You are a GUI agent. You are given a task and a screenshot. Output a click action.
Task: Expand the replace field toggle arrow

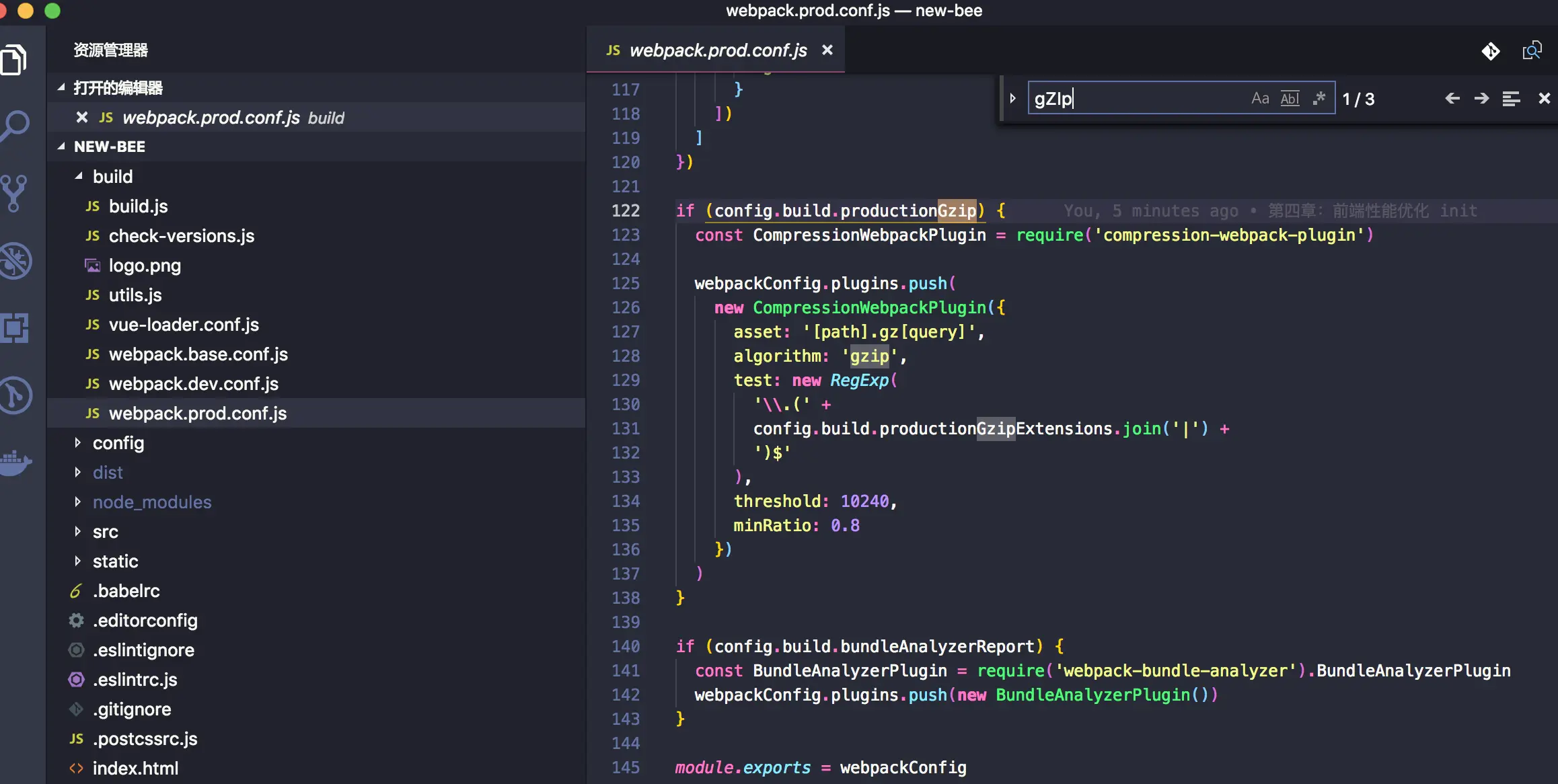coord(1012,99)
